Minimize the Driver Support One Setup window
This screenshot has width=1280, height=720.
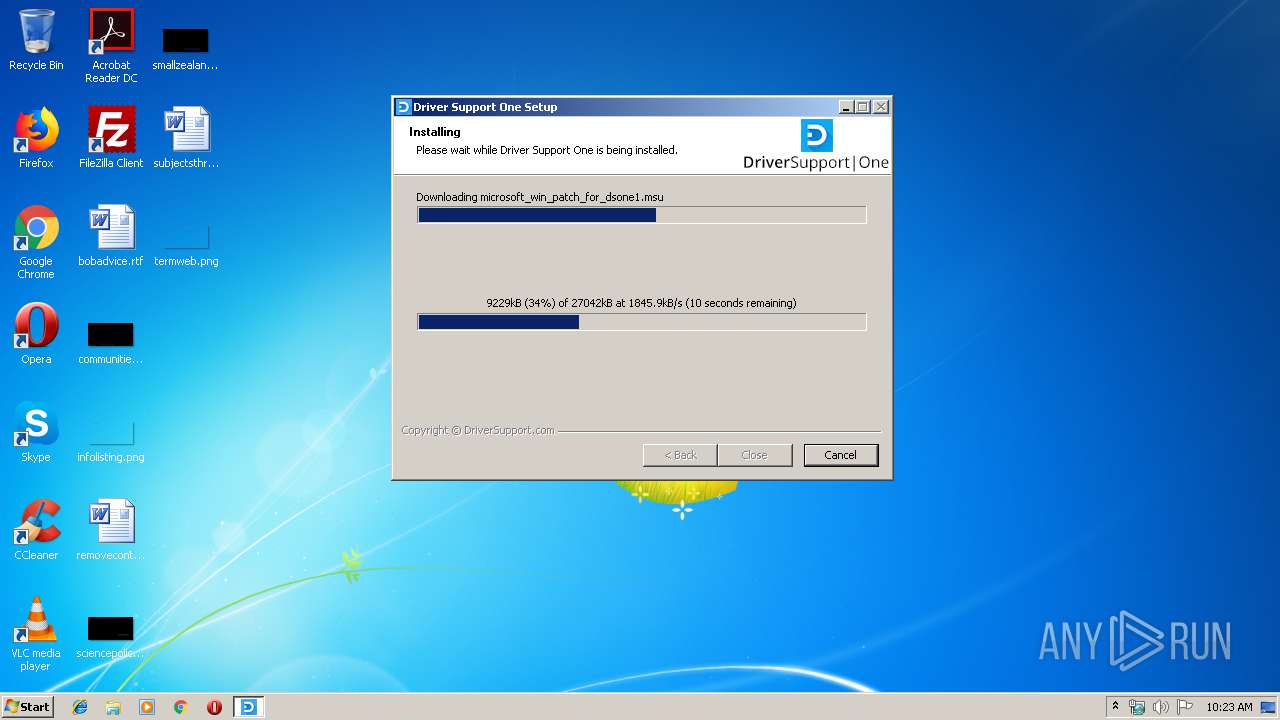[846, 107]
